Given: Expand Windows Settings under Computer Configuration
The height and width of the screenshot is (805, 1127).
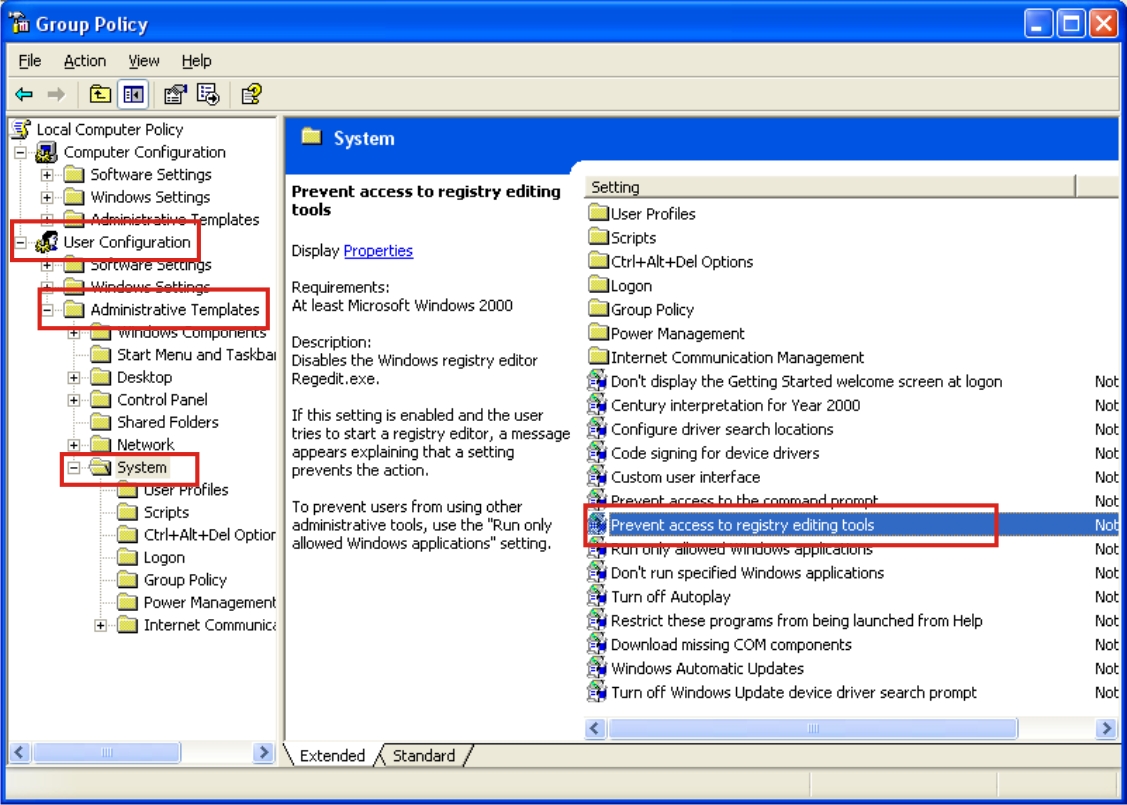Looking at the screenshot, I should pyautogui.click(x=47, y=198).
